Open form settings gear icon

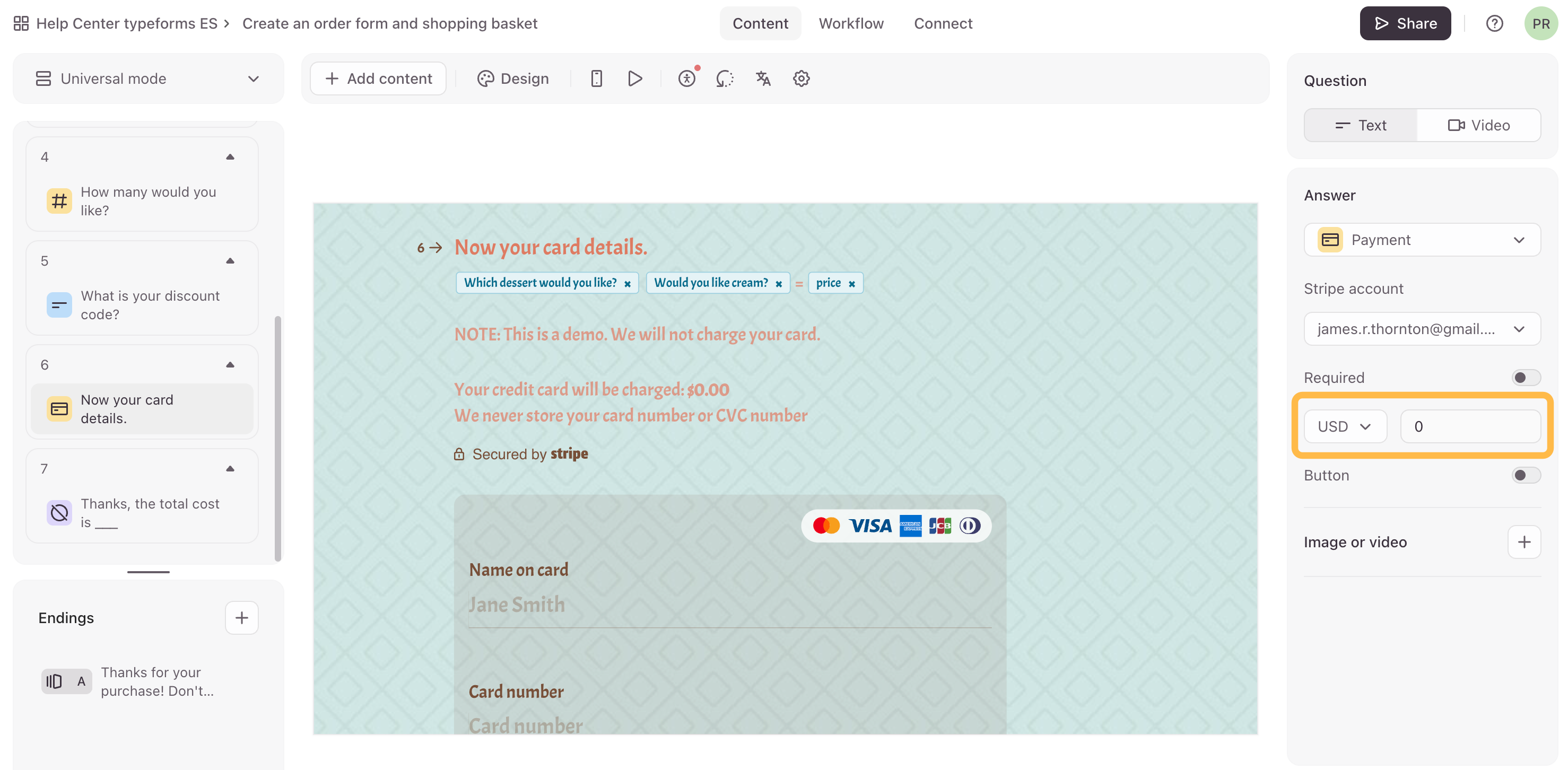(801, 78)
